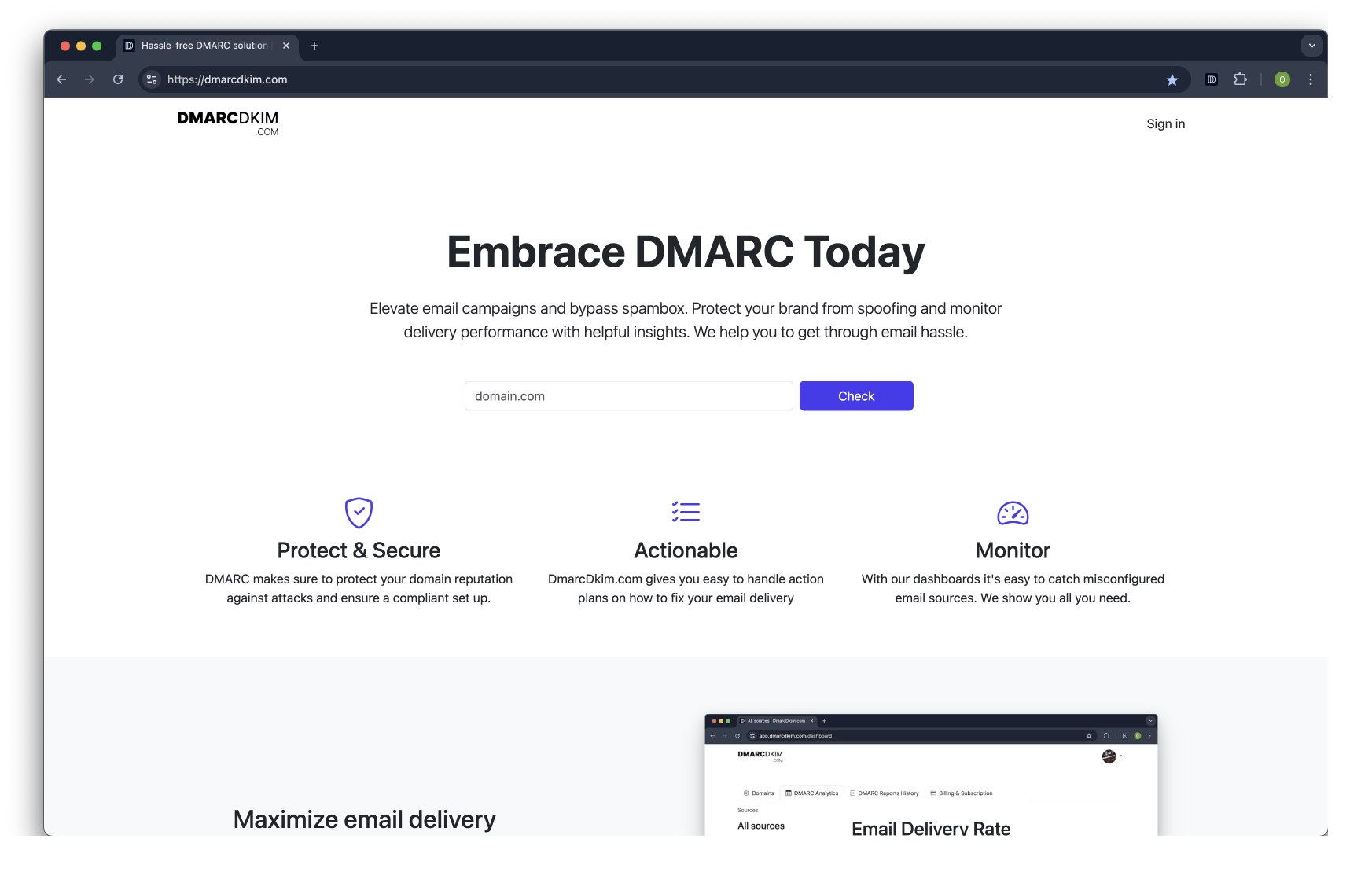Click the site information icon in the address bar
Screen dimensions: 1372x894
tap(150, 79)
